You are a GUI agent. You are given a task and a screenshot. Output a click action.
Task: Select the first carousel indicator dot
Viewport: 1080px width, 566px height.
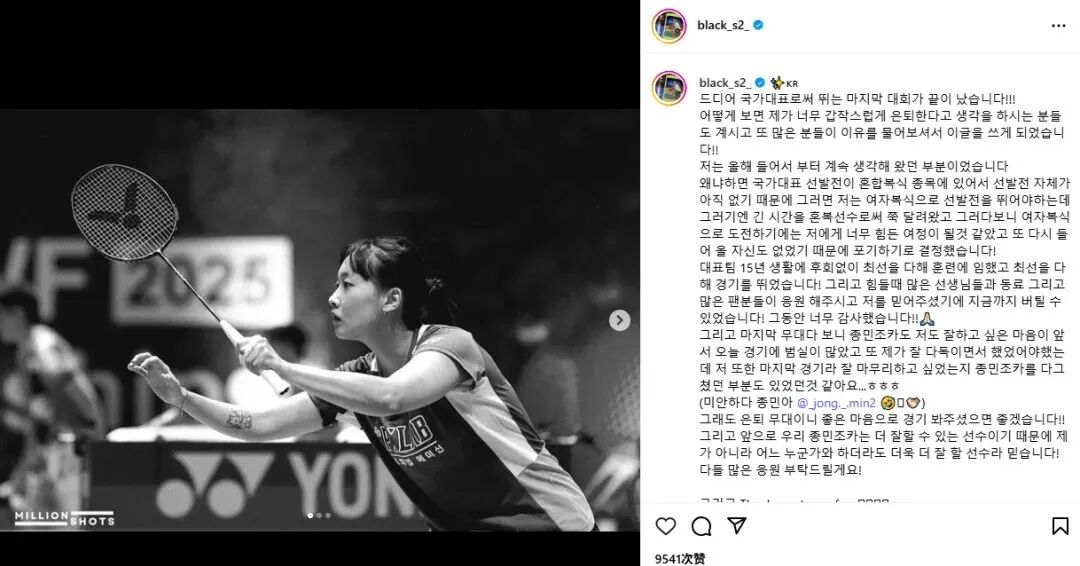pos(311,515)
